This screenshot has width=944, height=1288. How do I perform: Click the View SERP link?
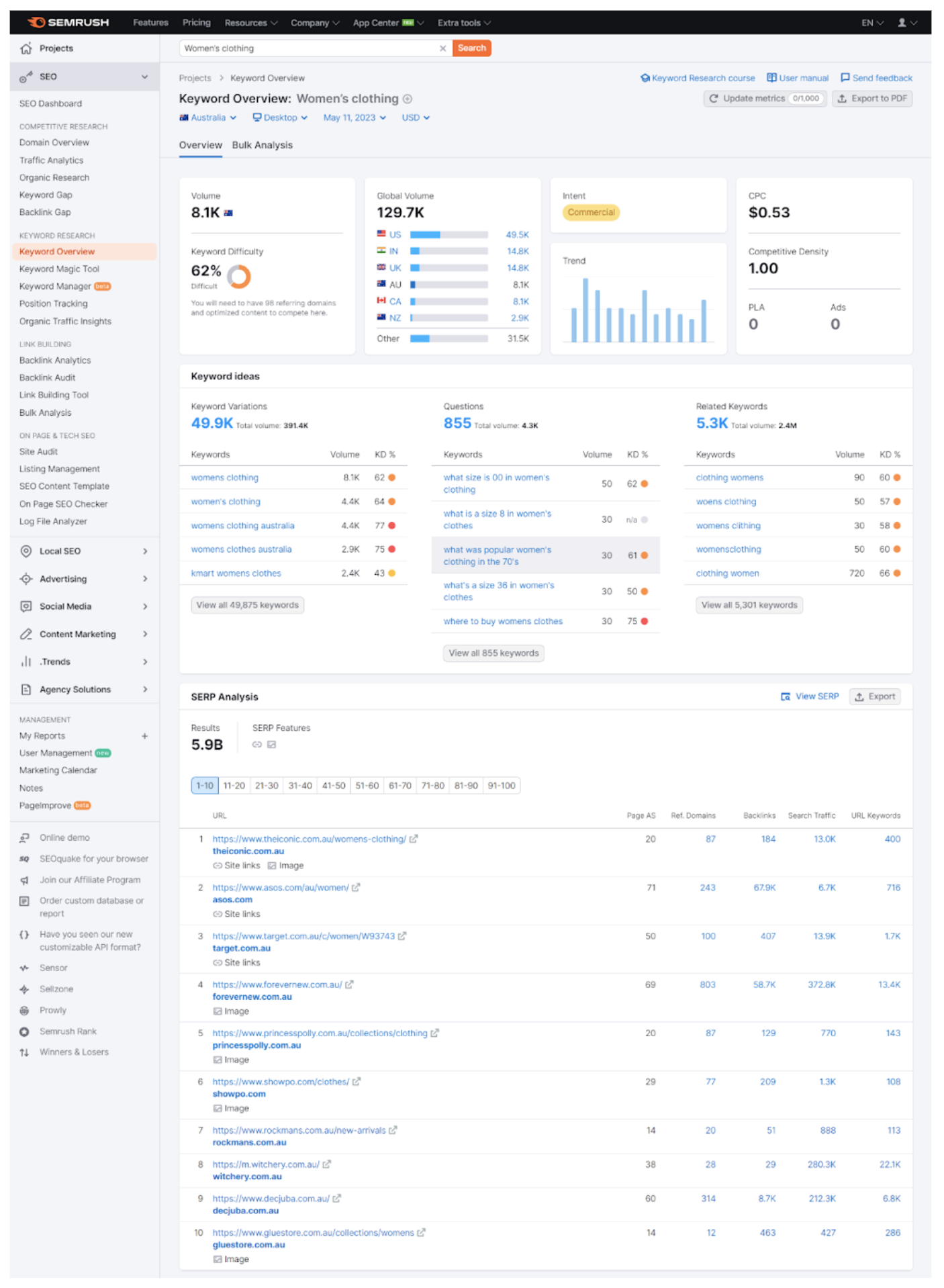click(810, 696)
